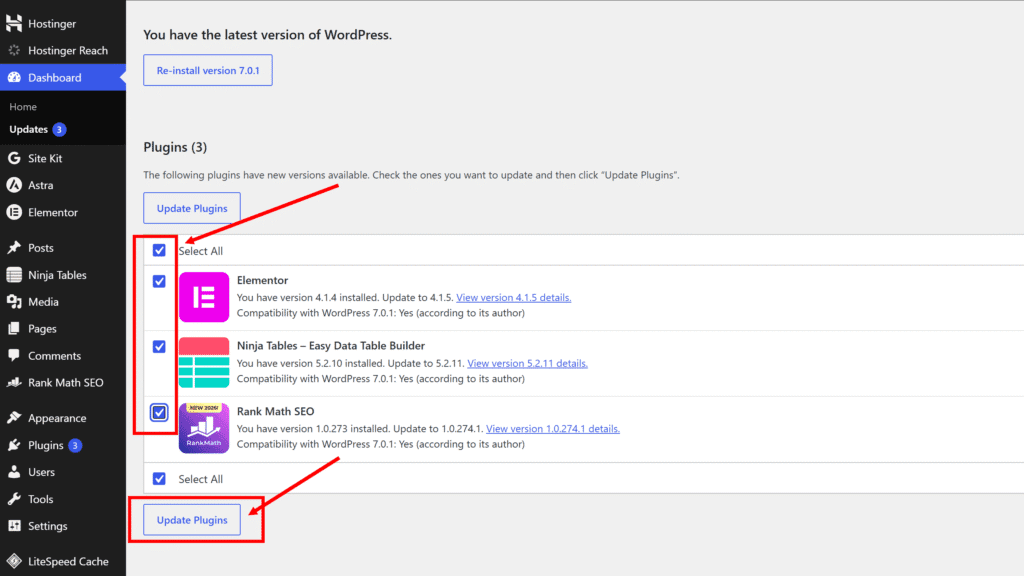Click the Posts pushpin icon
This screenshot has height=576, width=1024.
click(14, 248)
